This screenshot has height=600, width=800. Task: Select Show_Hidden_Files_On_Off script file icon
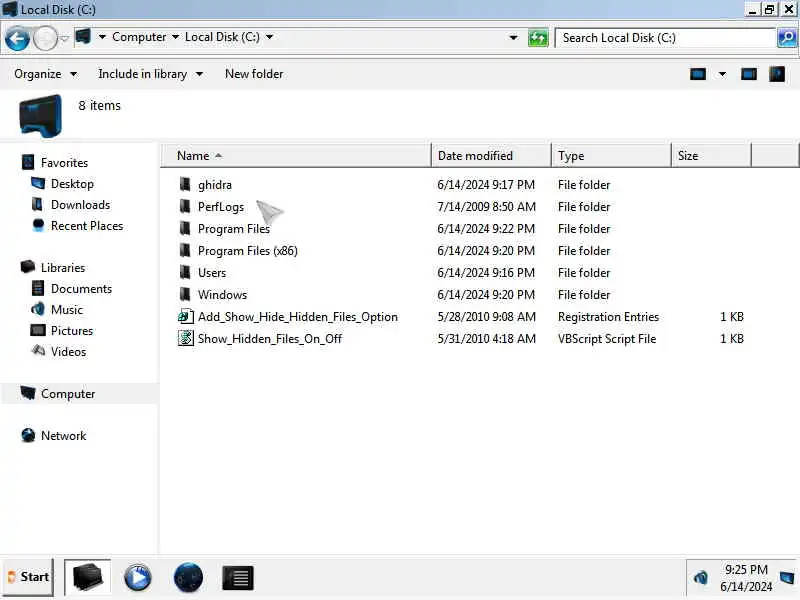[186, 338]
